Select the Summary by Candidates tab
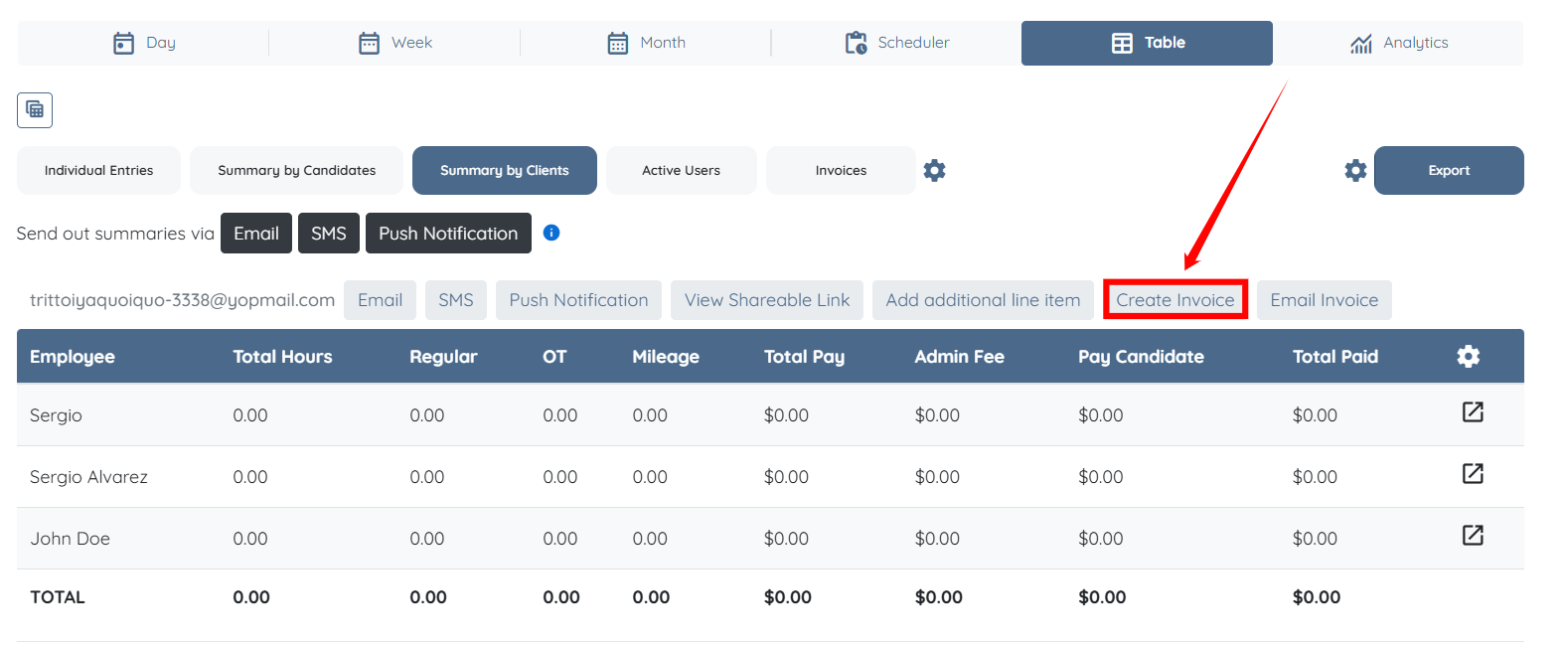The height and width of the screenshot is (650, 1568). (x=296, y=171)
